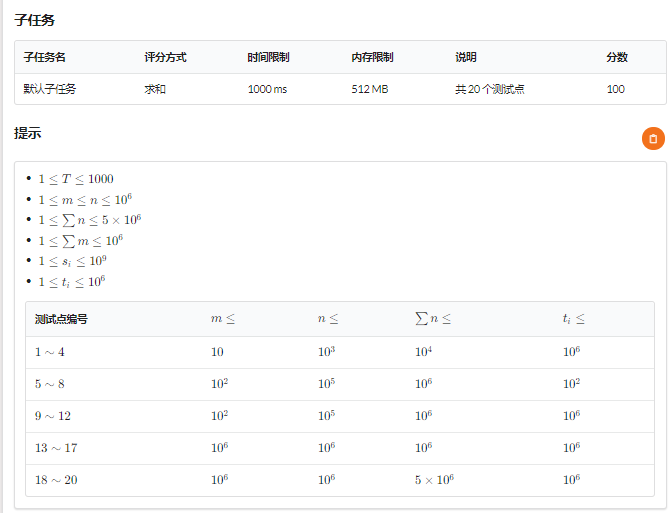Click the 5 ~ 8 test point row label
This screenshot has width=670, height=513.
tap(50, 384)
